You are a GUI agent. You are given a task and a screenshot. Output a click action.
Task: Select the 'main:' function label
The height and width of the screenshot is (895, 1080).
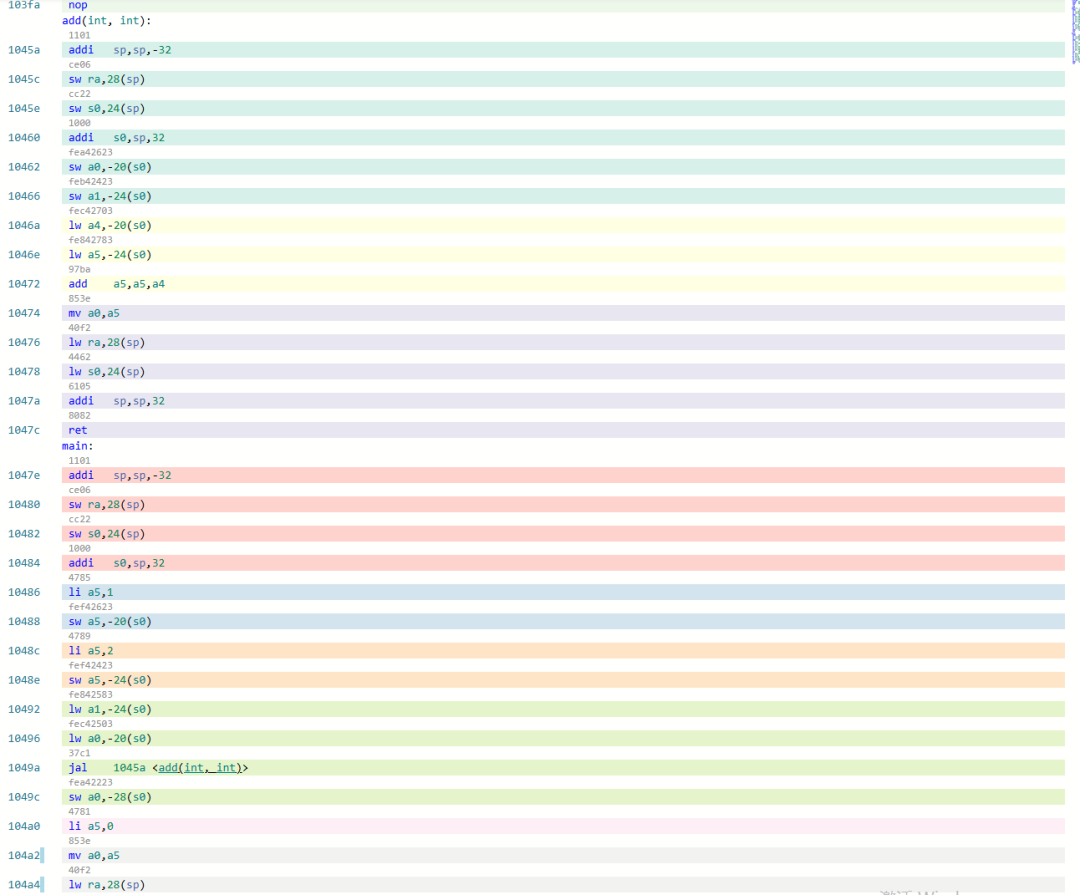click(77, 446)
